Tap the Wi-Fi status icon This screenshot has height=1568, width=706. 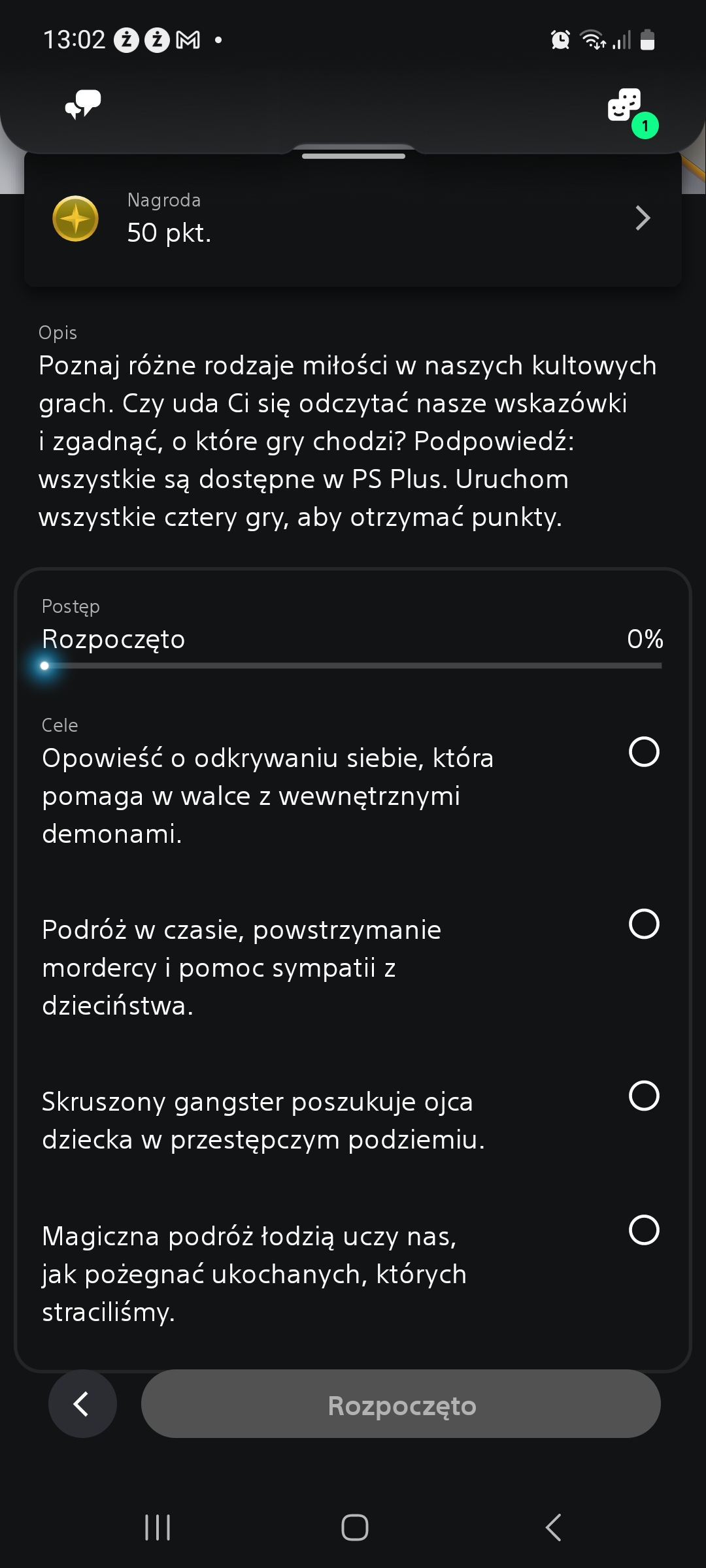(592, 41)
